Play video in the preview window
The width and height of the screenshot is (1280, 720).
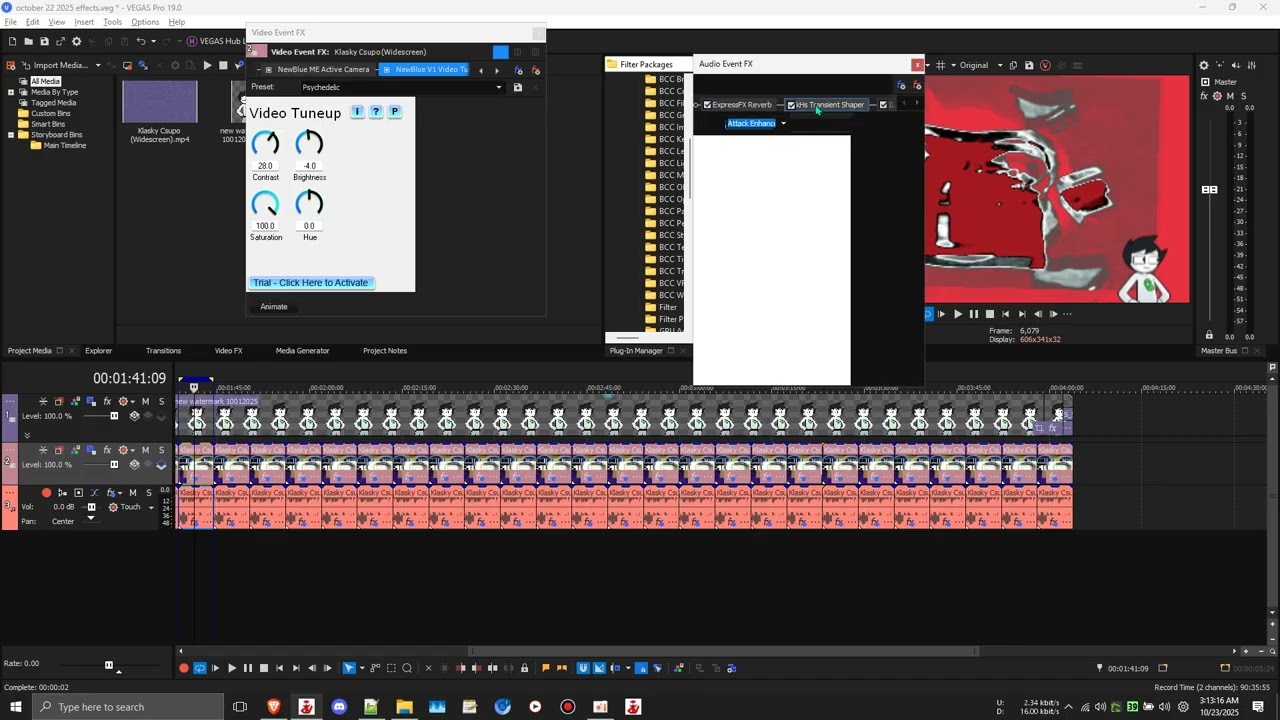(958, 314)
